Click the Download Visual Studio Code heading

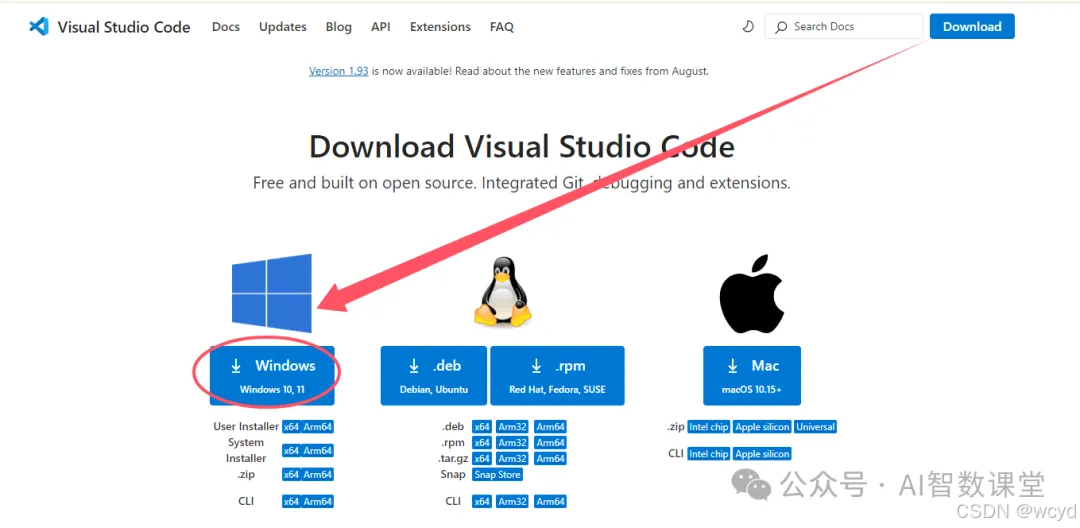pyautogui.click(x=521, y=147)
